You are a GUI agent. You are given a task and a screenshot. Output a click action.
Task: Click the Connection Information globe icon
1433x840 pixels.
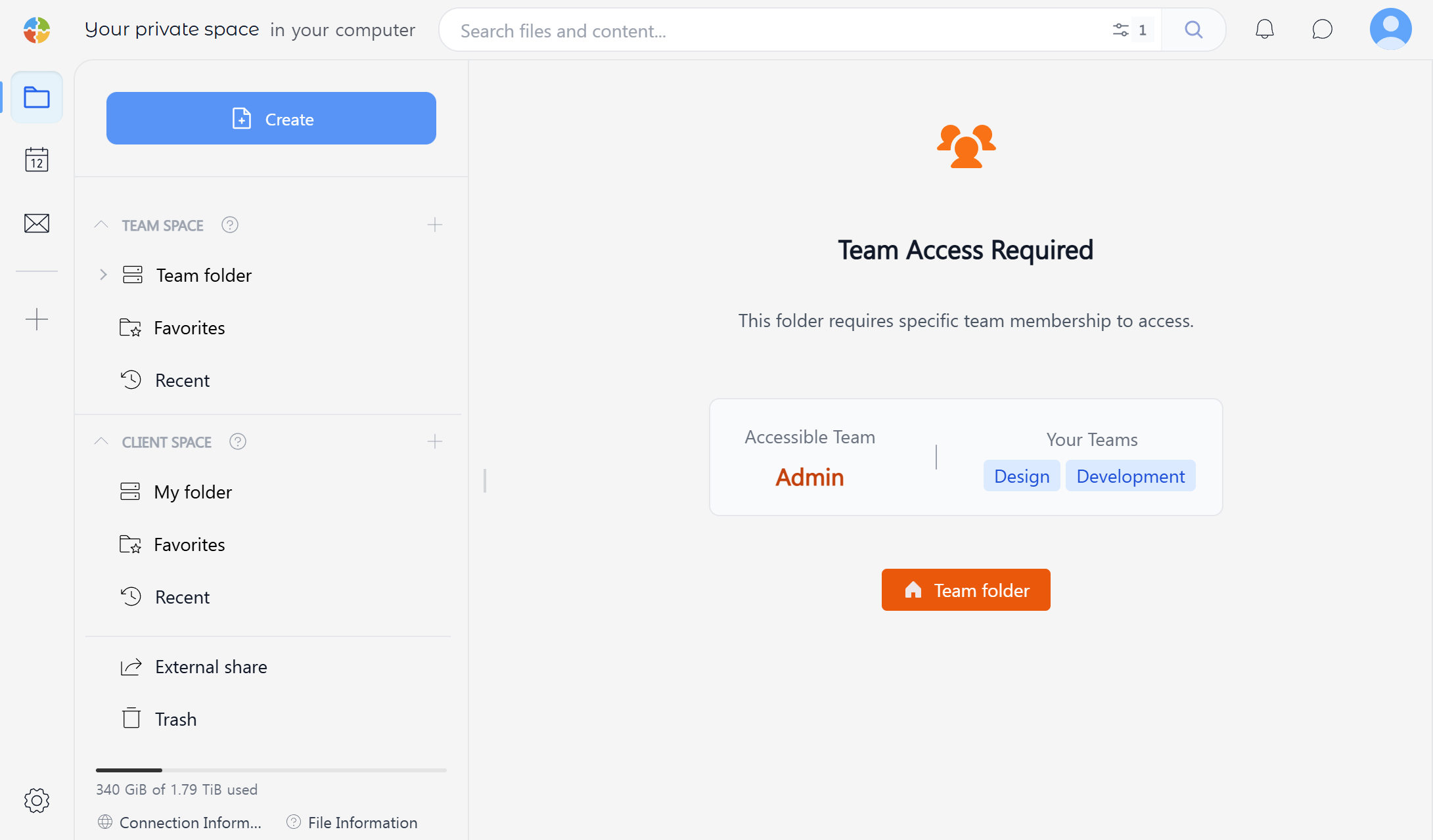(x=104, y=822)
